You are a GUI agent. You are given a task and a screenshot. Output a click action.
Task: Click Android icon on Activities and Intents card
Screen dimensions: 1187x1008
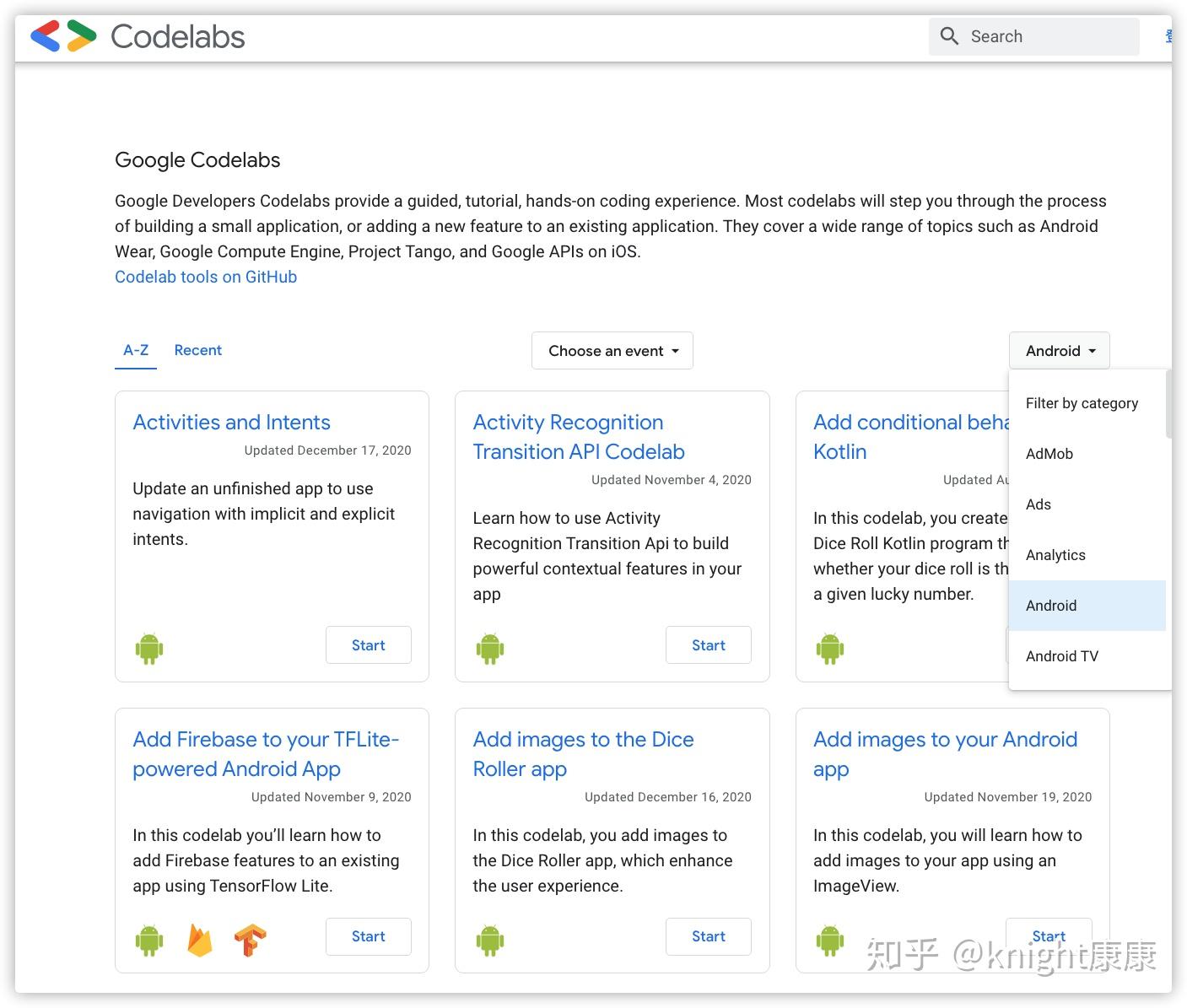tap(149, 648)
